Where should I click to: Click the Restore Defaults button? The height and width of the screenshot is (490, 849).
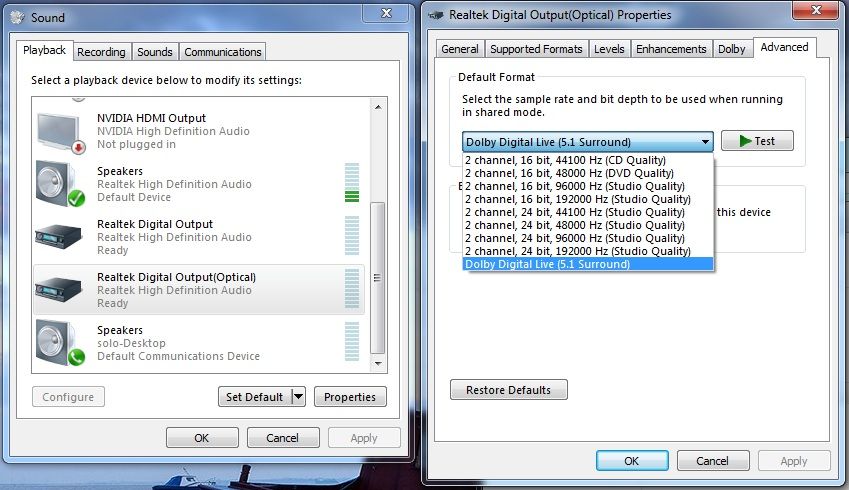(x=508, y=390)
